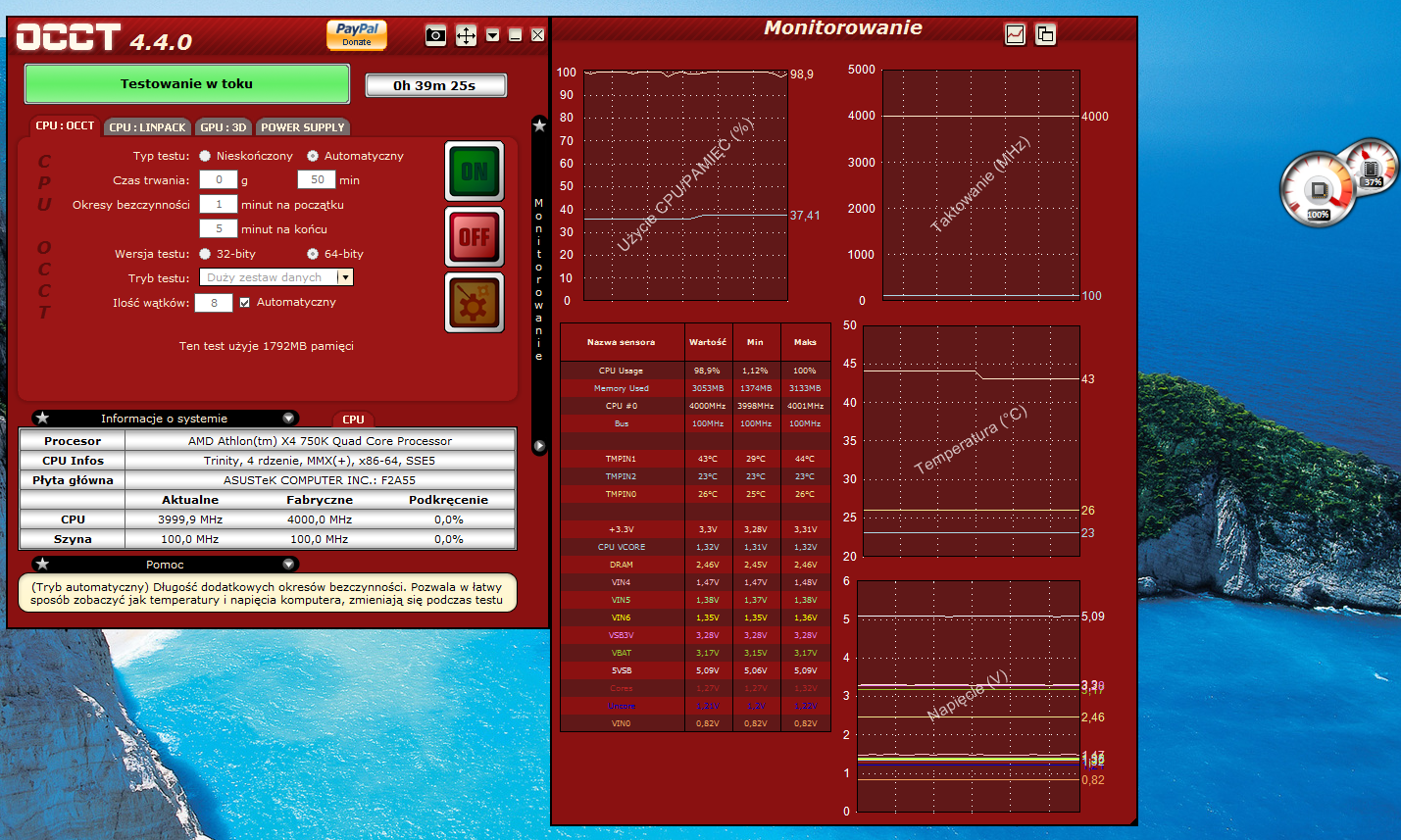Click the elapsed time display 0h 39m 25s

point(435,85)
